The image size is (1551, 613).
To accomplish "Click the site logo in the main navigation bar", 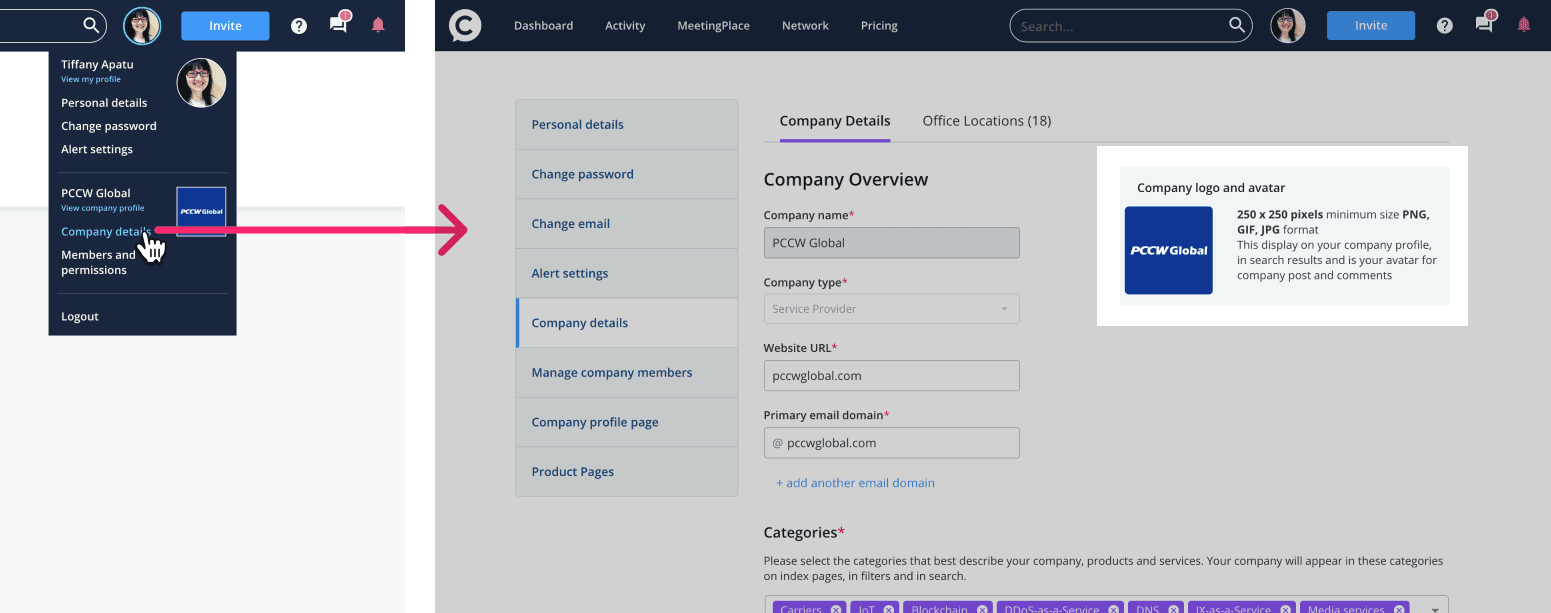I will click(x=465, y=26).
